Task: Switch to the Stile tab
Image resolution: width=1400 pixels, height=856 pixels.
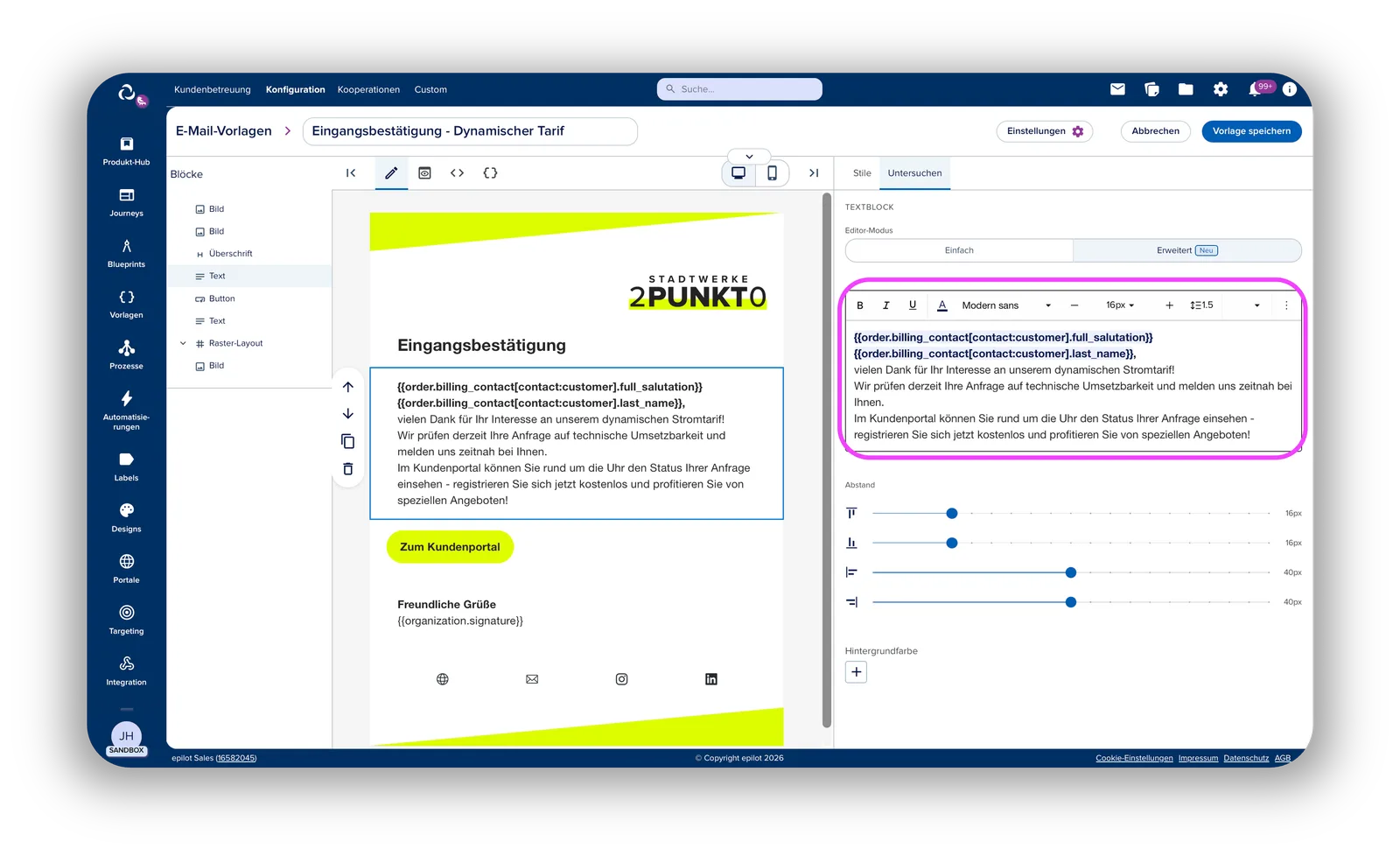Action: pyautogui.click(x=862, y=173)
